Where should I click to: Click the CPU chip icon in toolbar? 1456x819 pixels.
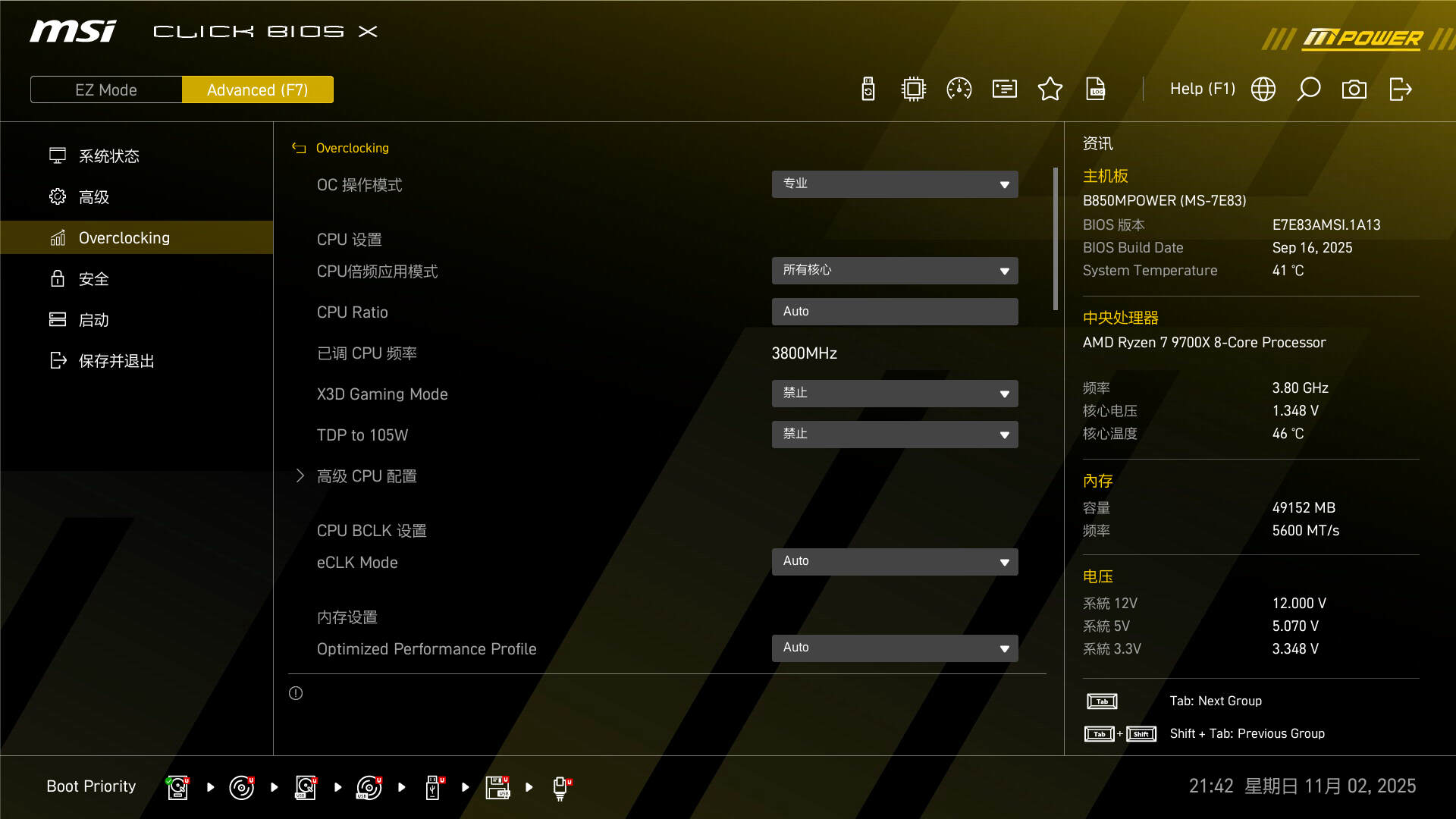[x=914, y=89]
